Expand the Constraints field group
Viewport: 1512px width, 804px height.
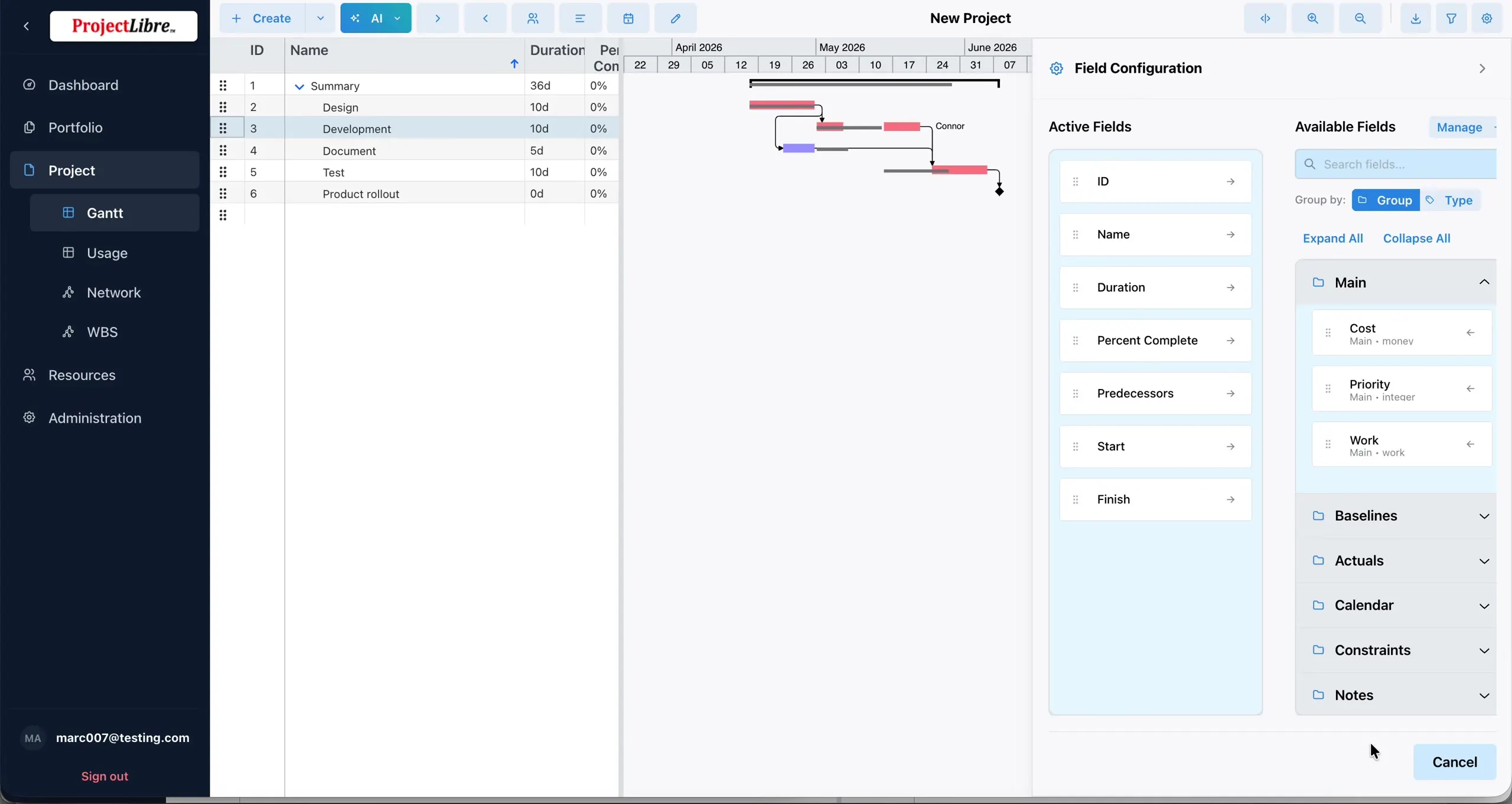pos(1484,651)
